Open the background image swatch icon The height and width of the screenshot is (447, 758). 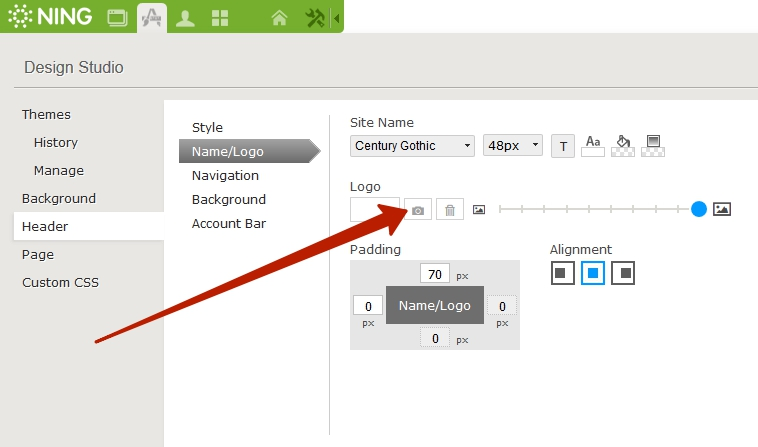(653, 145)
